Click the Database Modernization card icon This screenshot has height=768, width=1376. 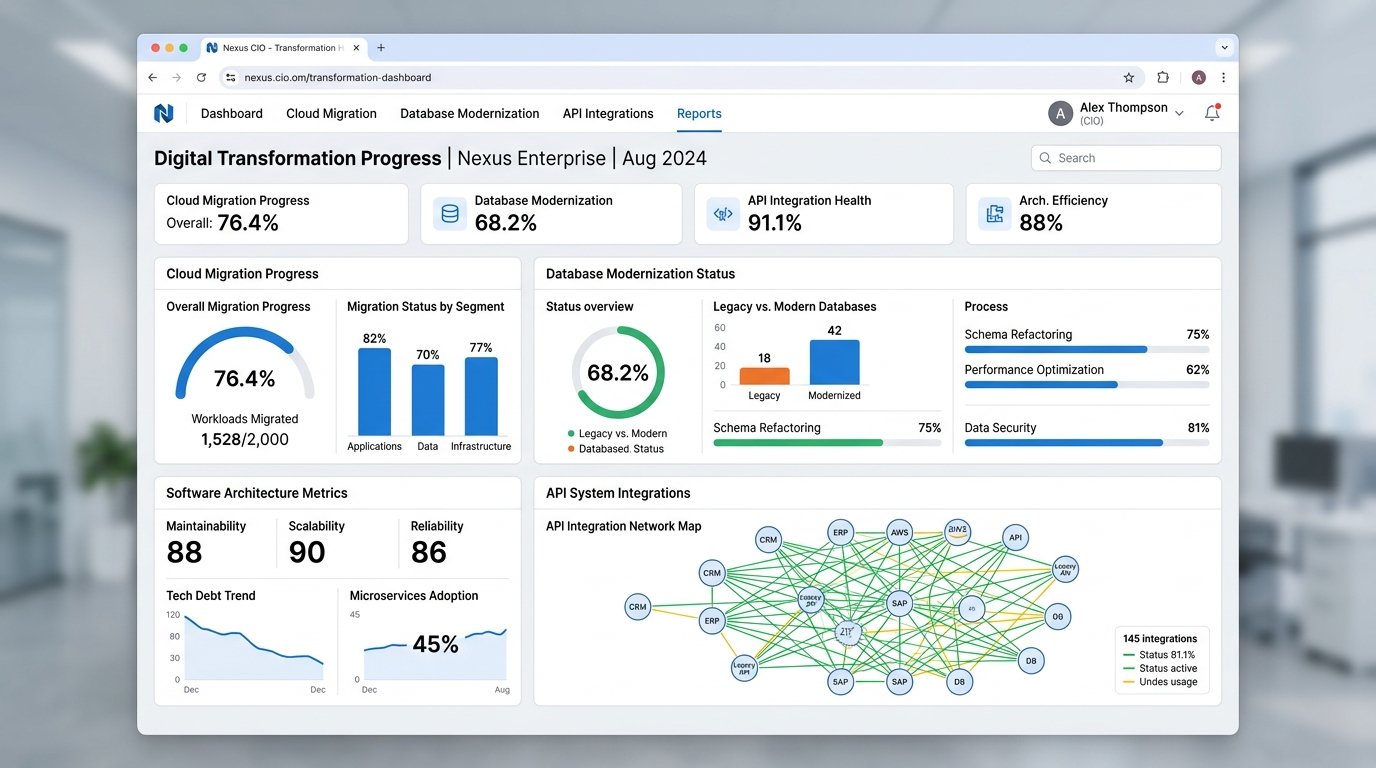450,213
